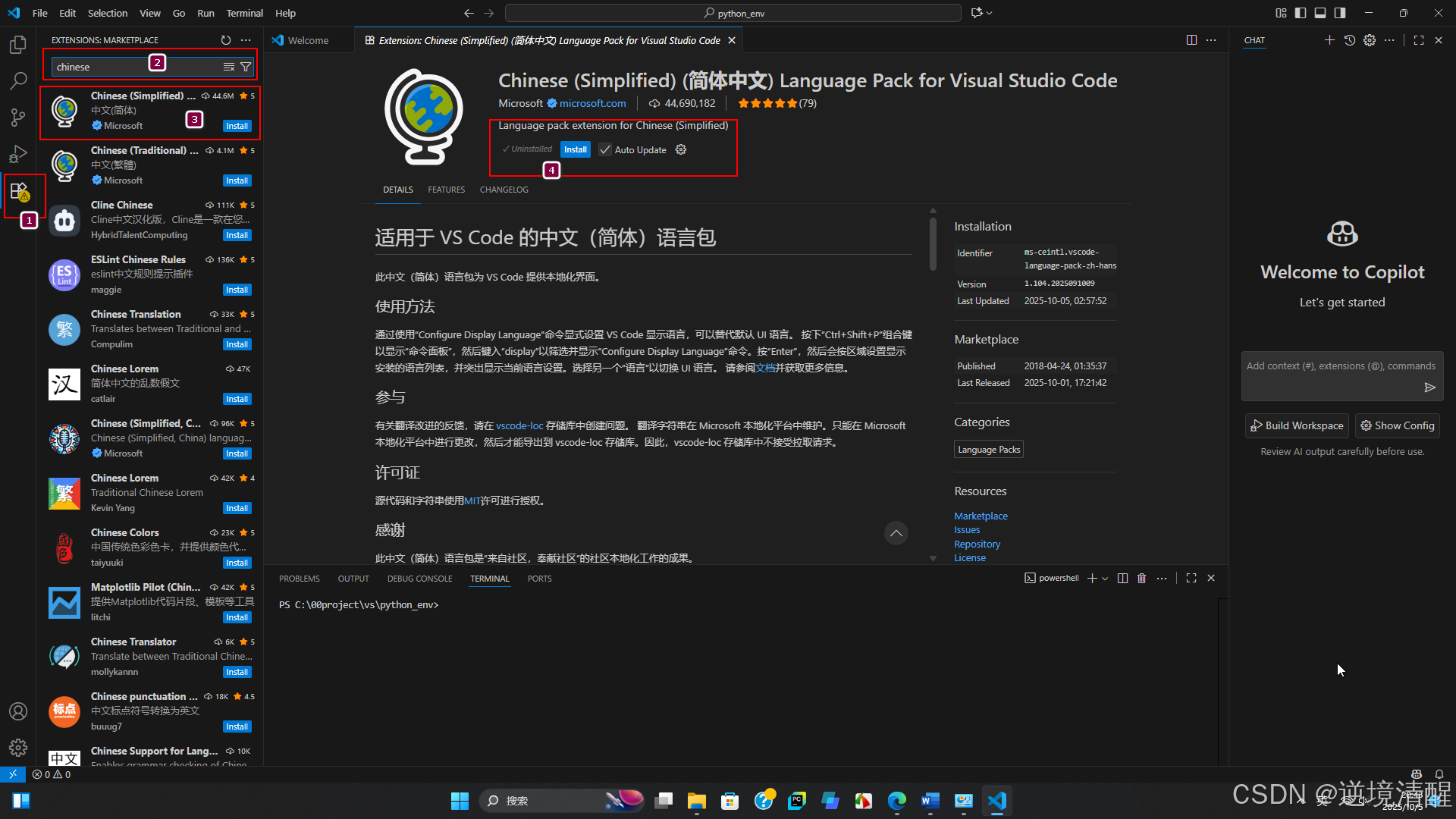Open terminal panel more actions ellipsis
Viewport: 1456px width, 819px height.
tap(1162, 578)
